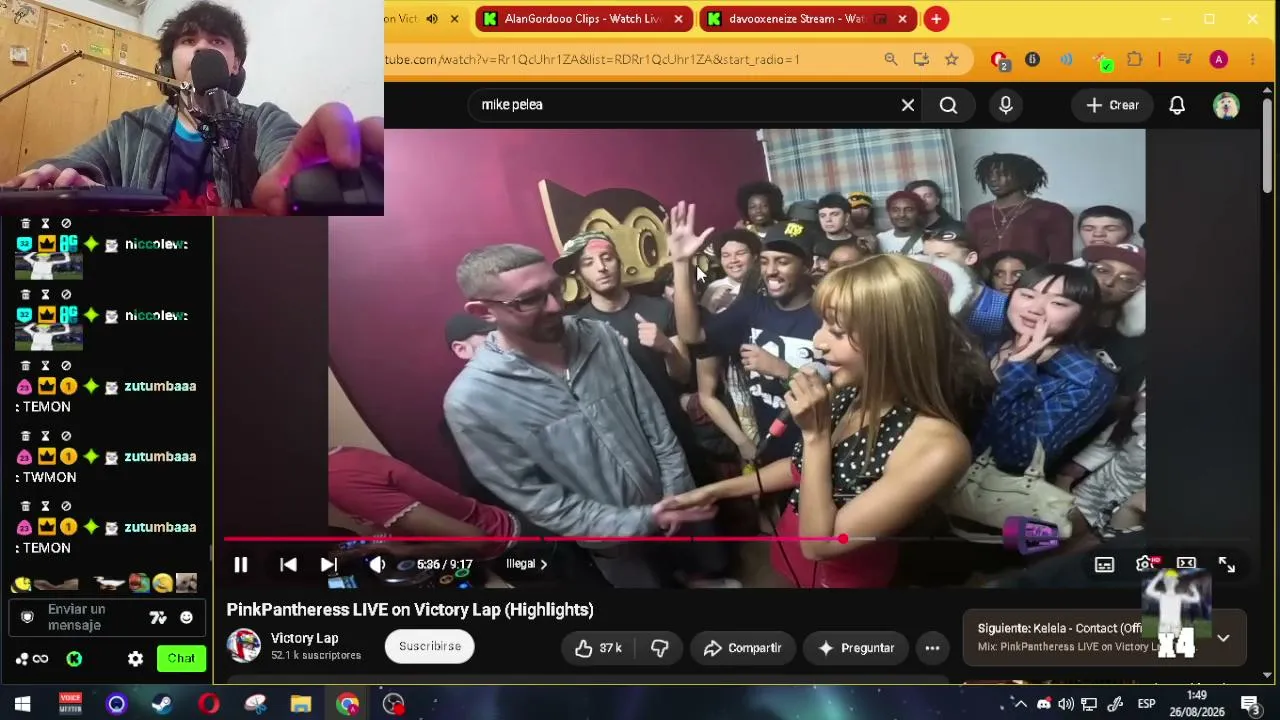The height and width of the screenshot is (720, 1280).
Task: Subscribe with the Suscribirse button
Action: 430,646
